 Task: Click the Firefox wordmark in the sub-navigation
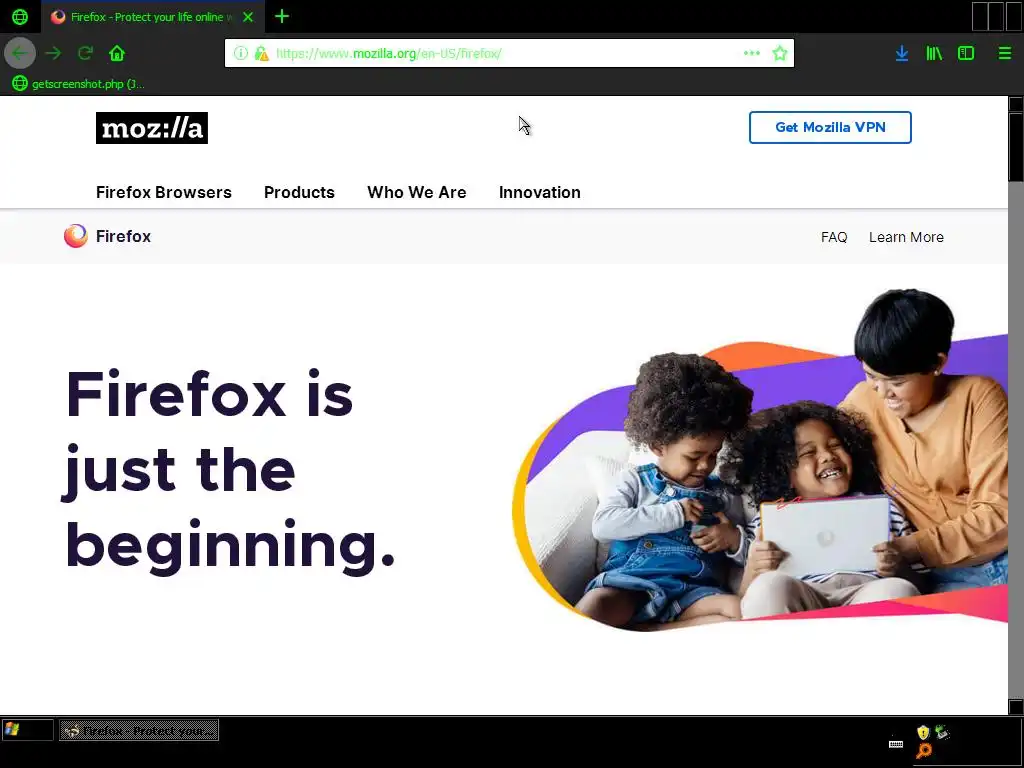[123, 236]
